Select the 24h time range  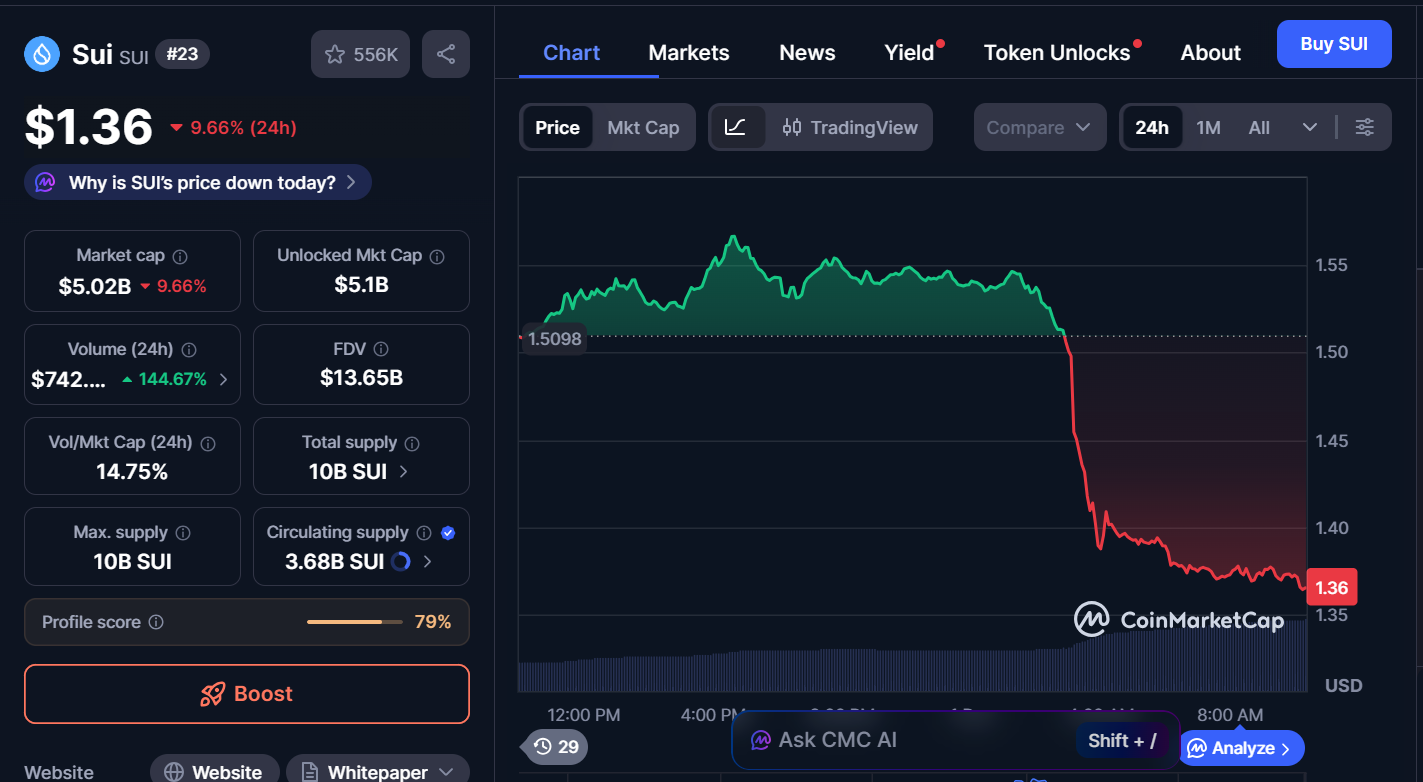click(1151, 127)
